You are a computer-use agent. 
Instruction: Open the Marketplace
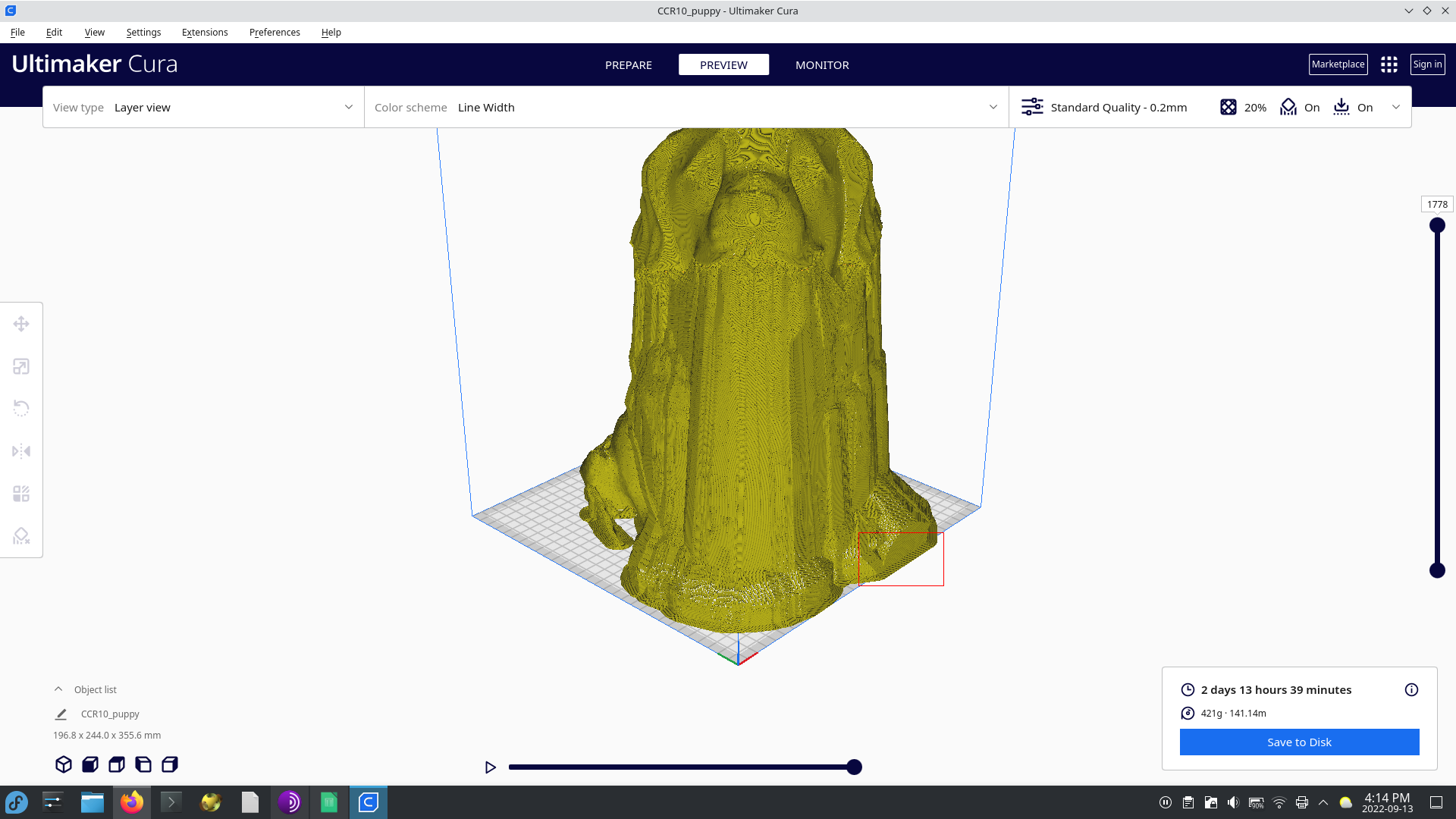tap(1338, 64)
